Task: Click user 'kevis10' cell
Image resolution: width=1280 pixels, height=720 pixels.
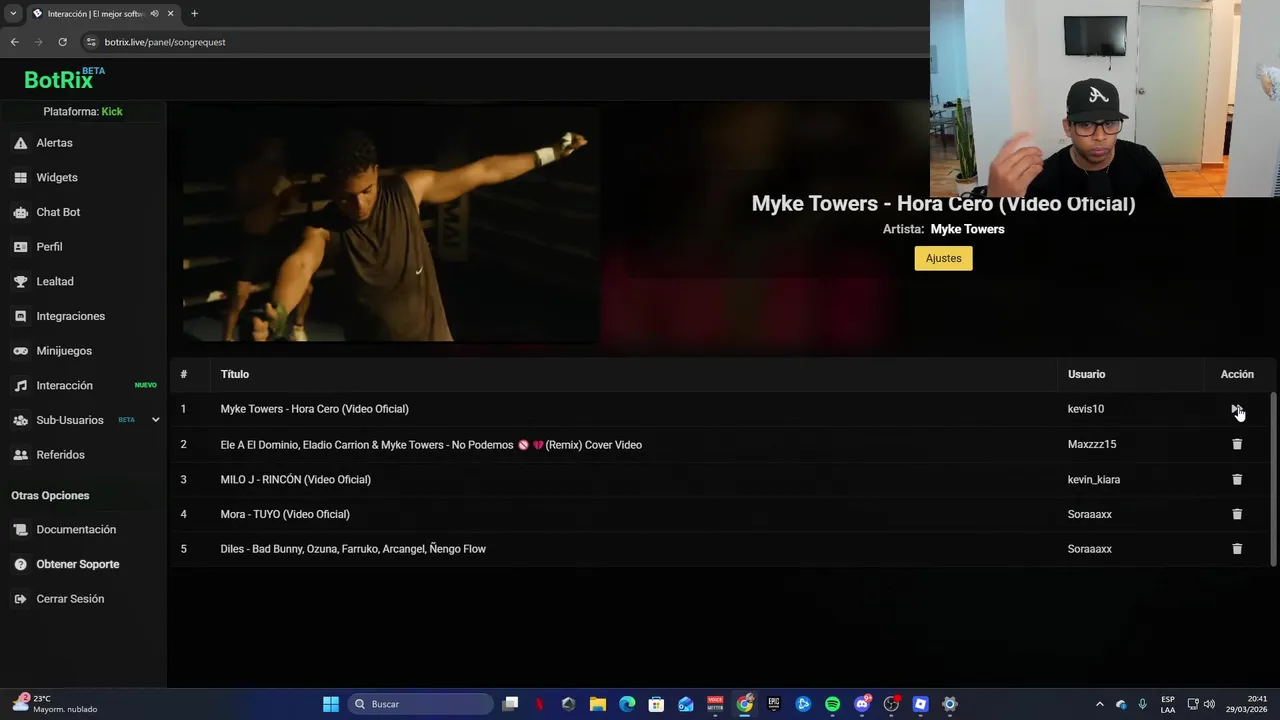Action: [1086, 409]
